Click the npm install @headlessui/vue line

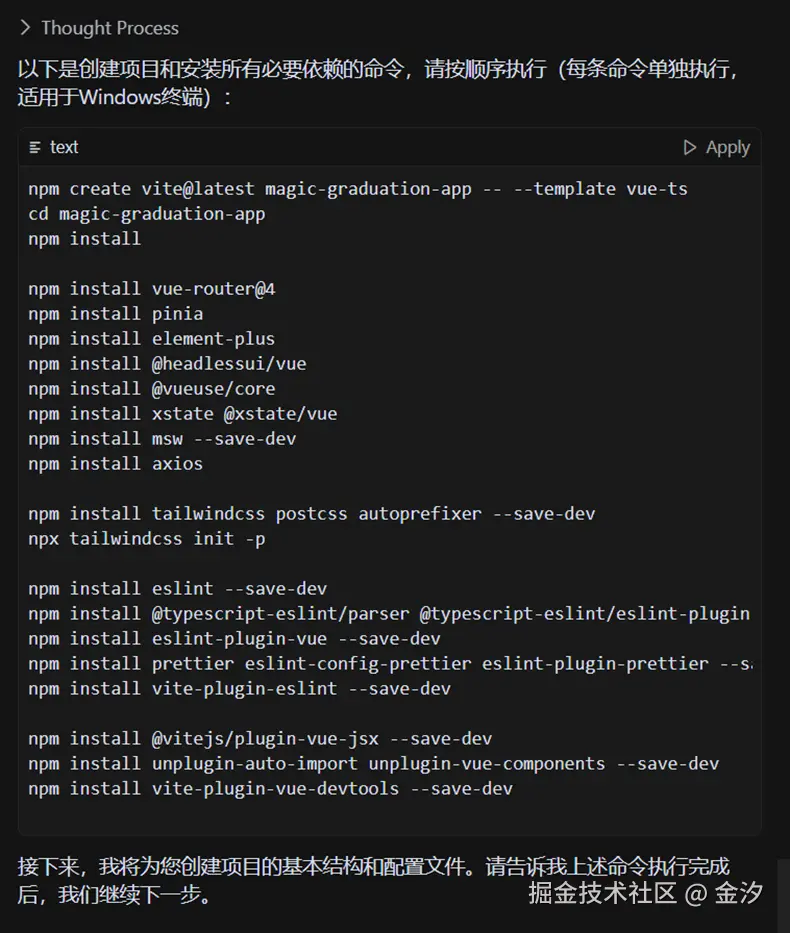coord(167,364)
